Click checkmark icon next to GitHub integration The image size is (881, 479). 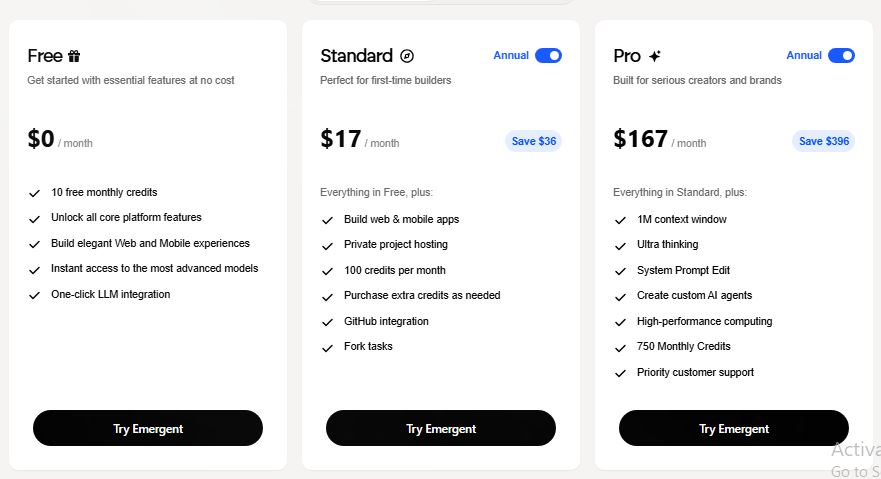(x=327, y=322)
